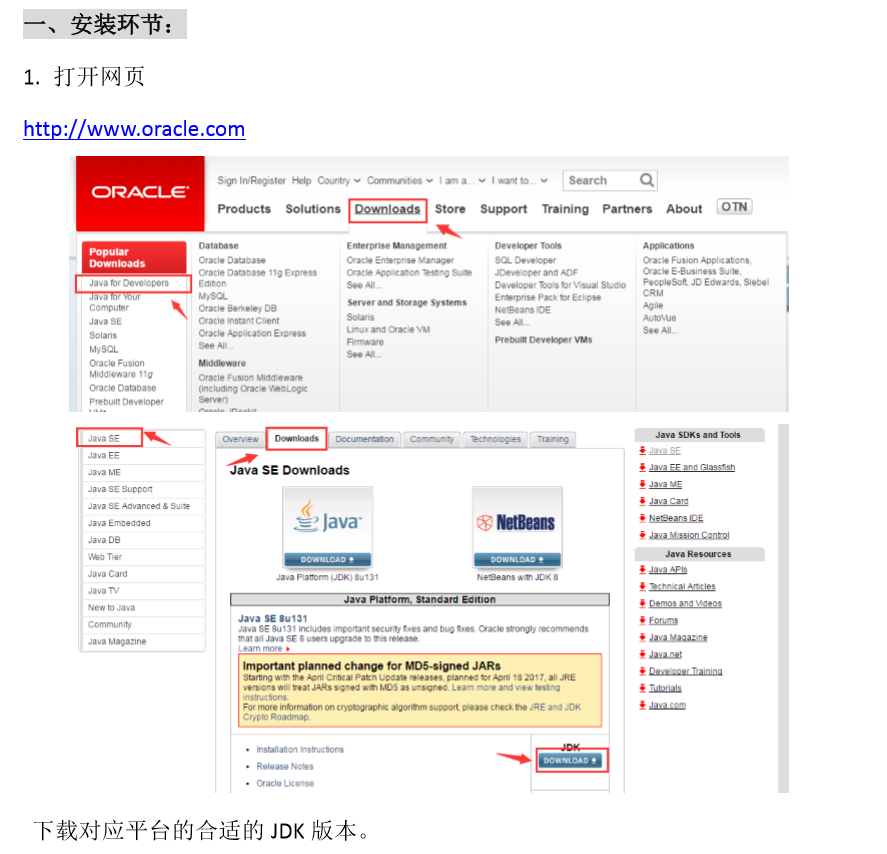
Task: Open the Store menu
Action: (x=450, y=209)
